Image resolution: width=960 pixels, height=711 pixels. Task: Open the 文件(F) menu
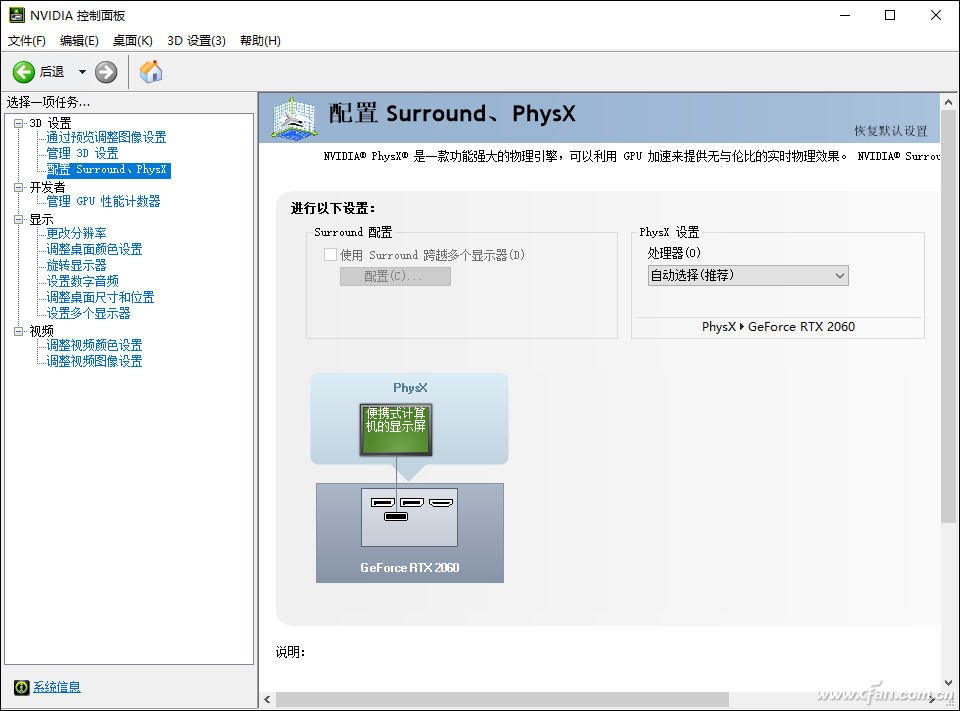point(27,40)
